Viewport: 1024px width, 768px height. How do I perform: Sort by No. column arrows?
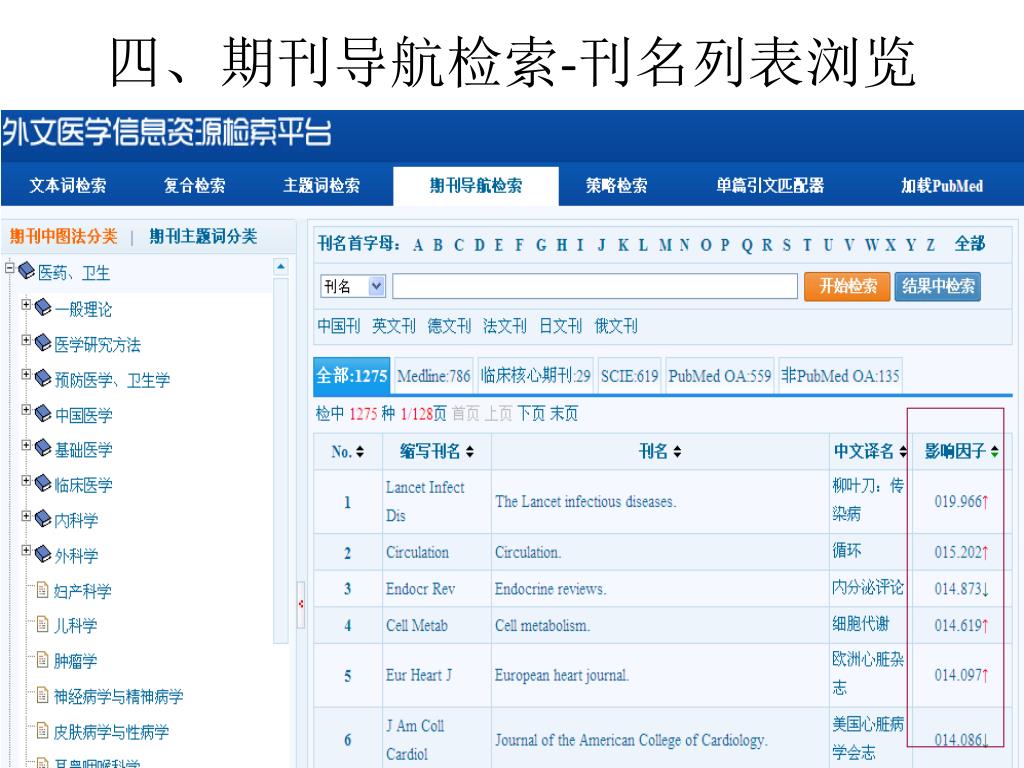pos(360,452)
